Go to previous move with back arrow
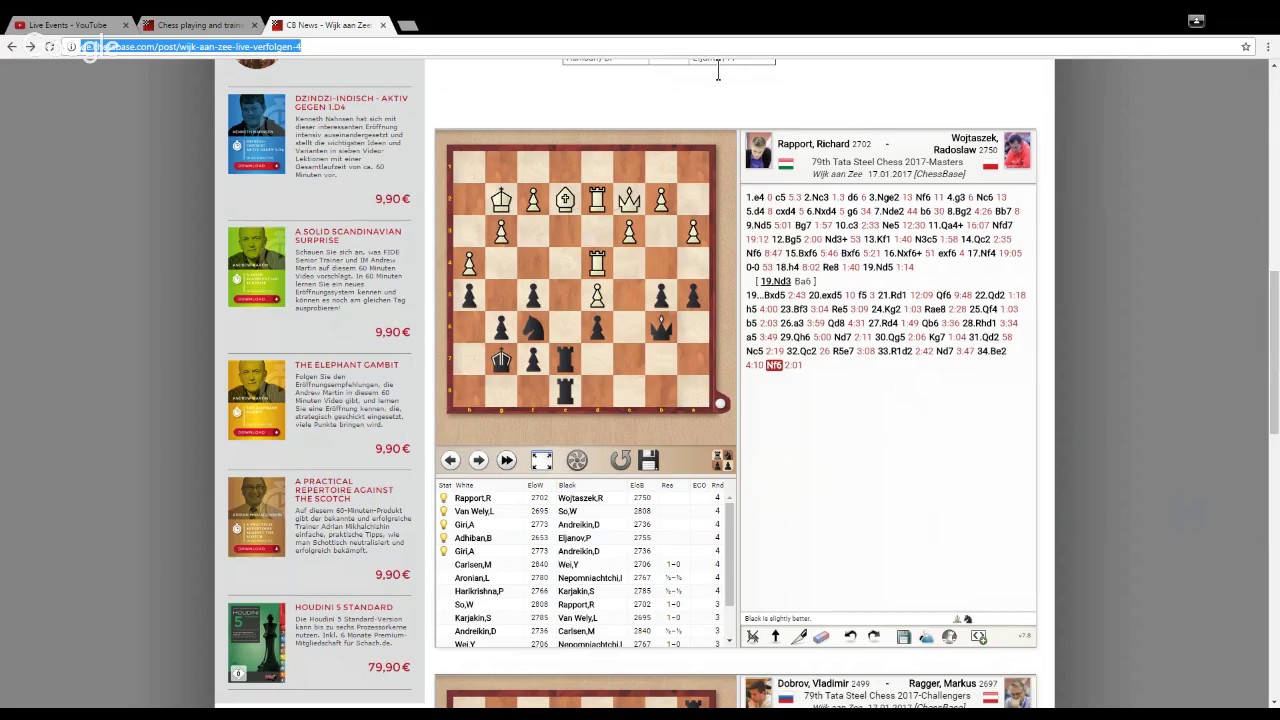 click(x=450, y=460)
